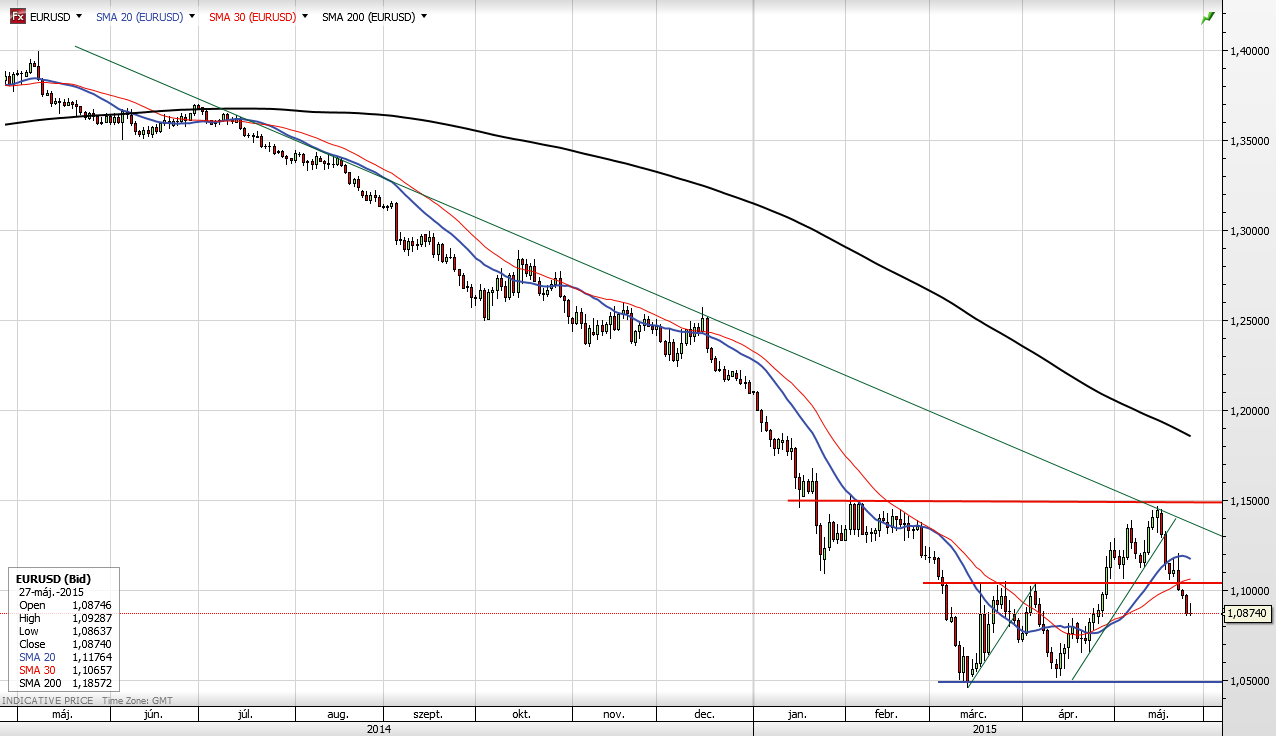
Task: Click the dec. month label on the time axis
Action: 704,715
